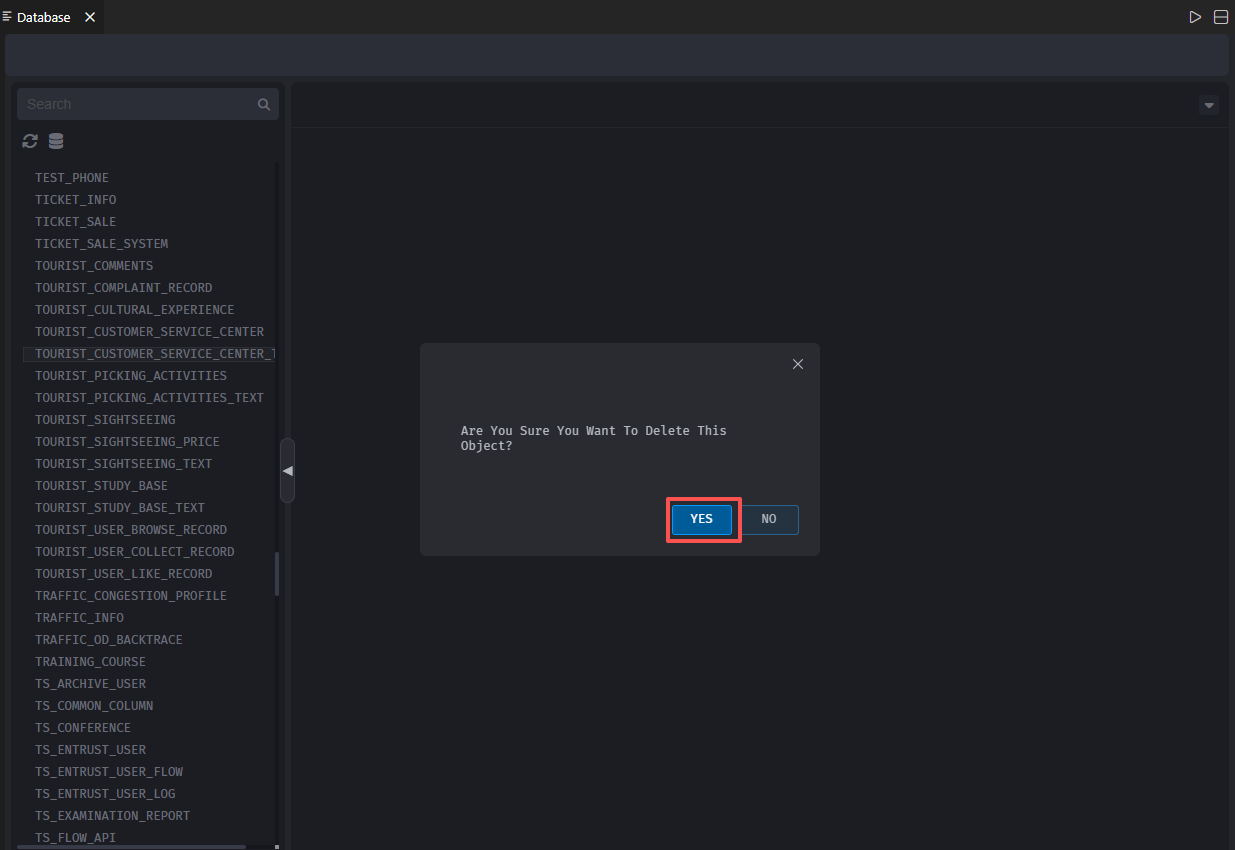
Task: Close the delete confirmation dialog with X
Action: 798,364
